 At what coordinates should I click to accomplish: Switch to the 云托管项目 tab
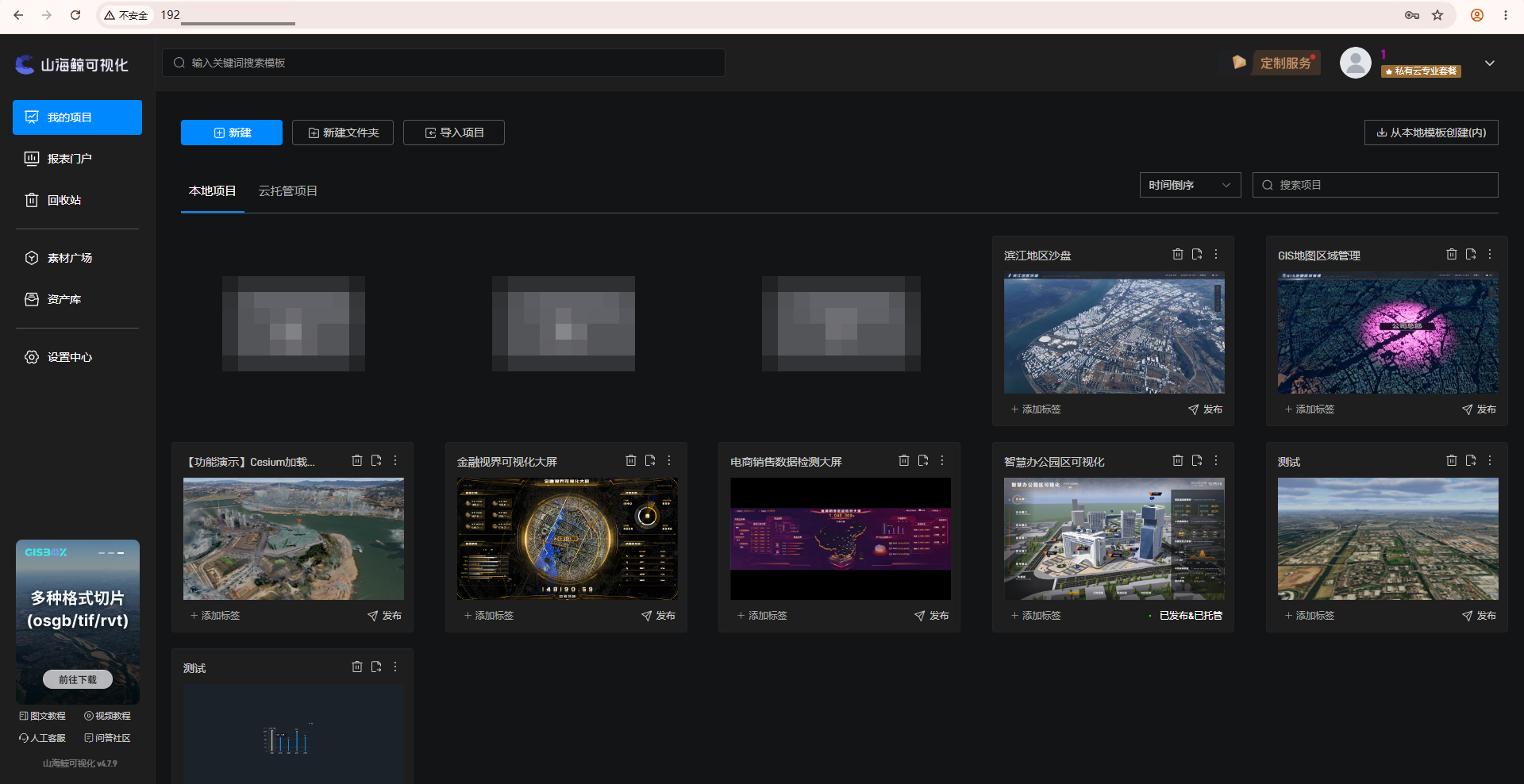288,191
